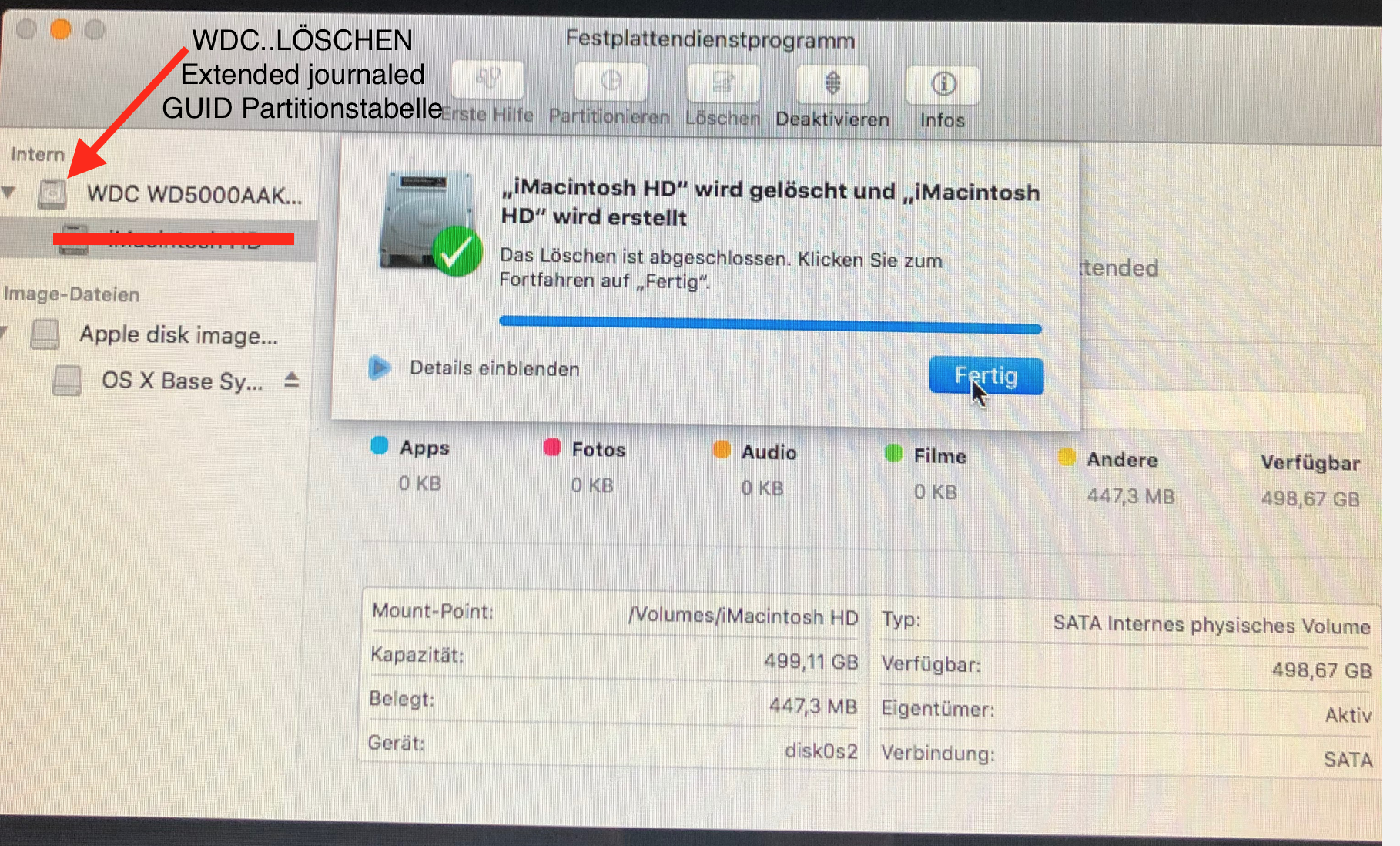Screen dimensions: 1400x846
Task: Click the orange Audio legend dot
Action: (x=722, y=450)
